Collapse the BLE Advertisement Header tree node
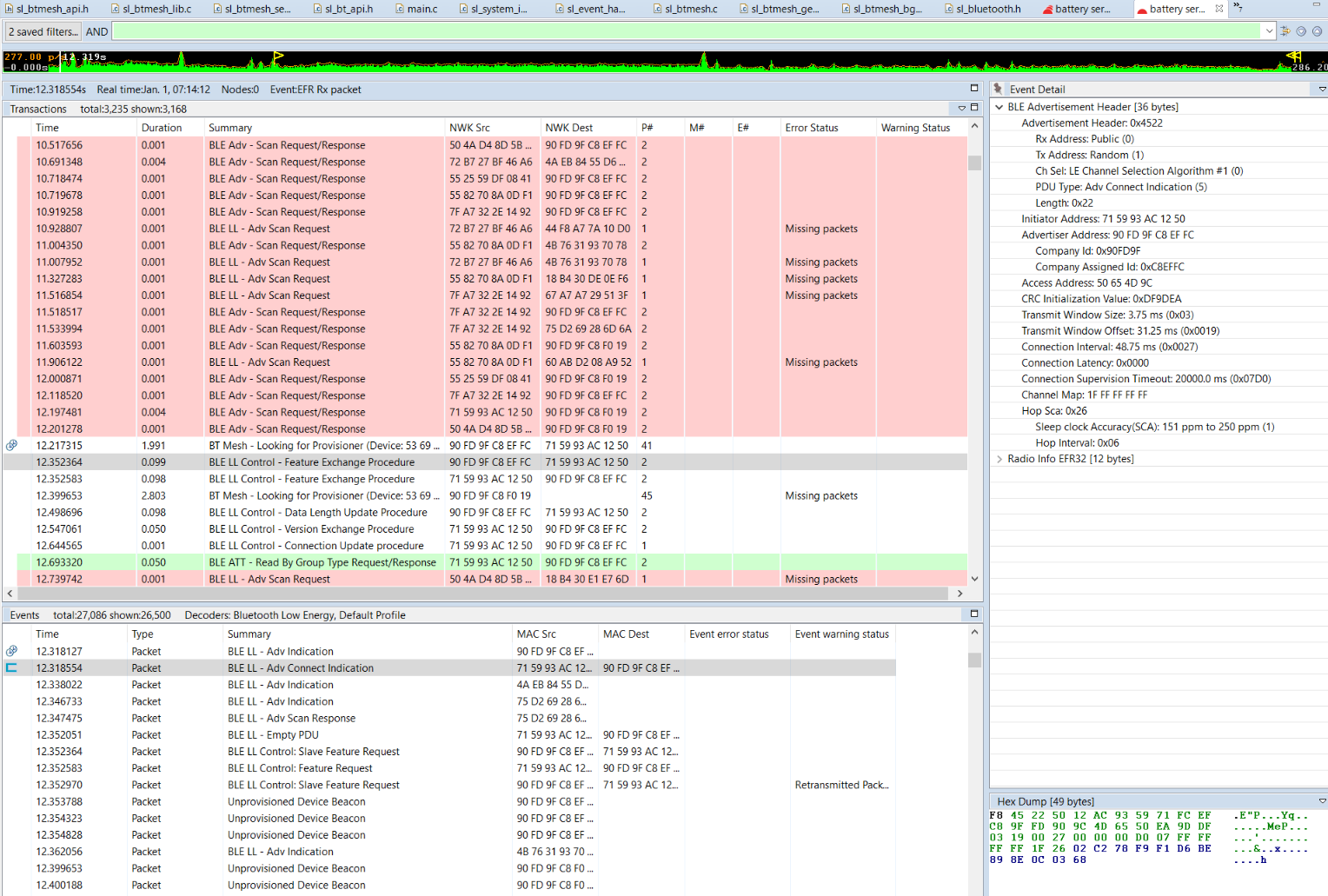 click(999, 107)
